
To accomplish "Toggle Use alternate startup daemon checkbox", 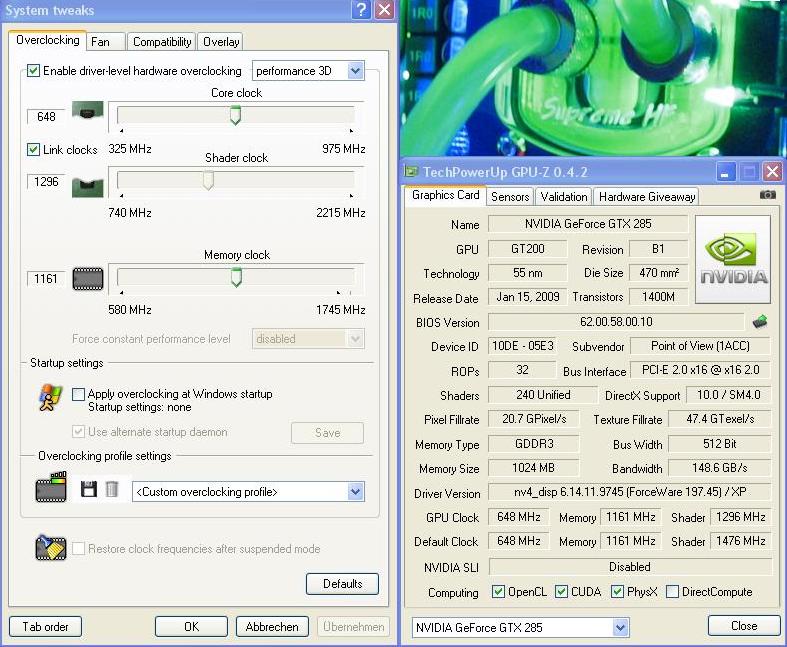I will (78, 432).
